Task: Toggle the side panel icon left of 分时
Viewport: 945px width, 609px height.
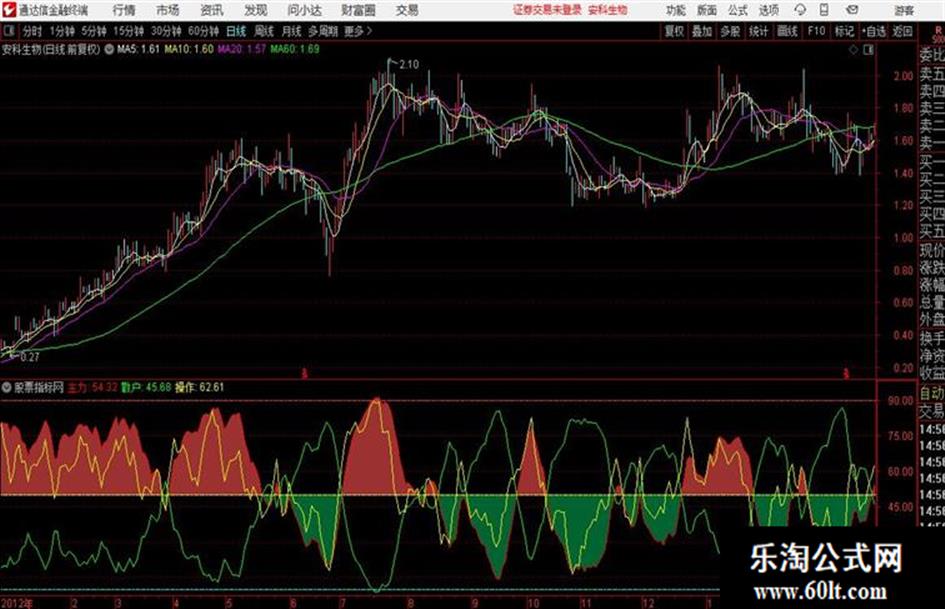Action: click(9, 30)
